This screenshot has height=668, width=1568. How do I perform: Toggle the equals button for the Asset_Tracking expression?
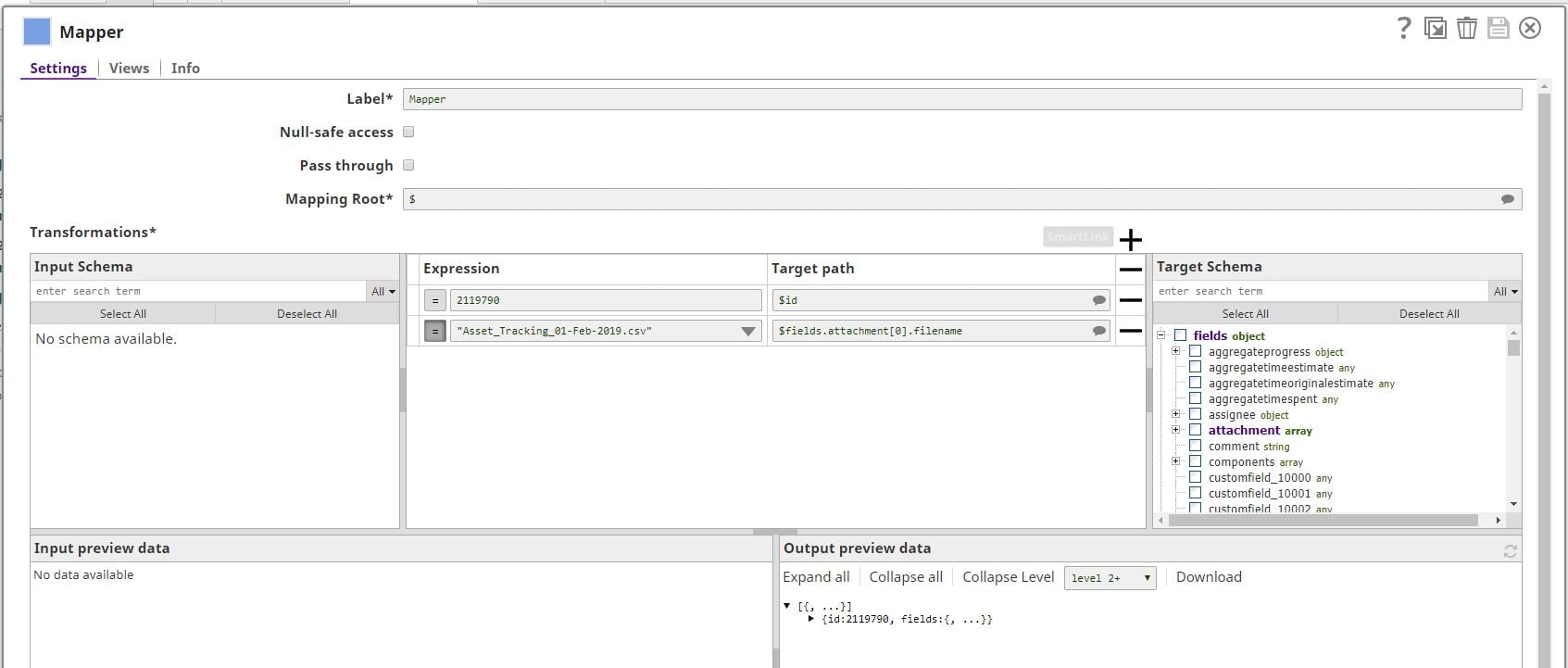click(434, 331)
